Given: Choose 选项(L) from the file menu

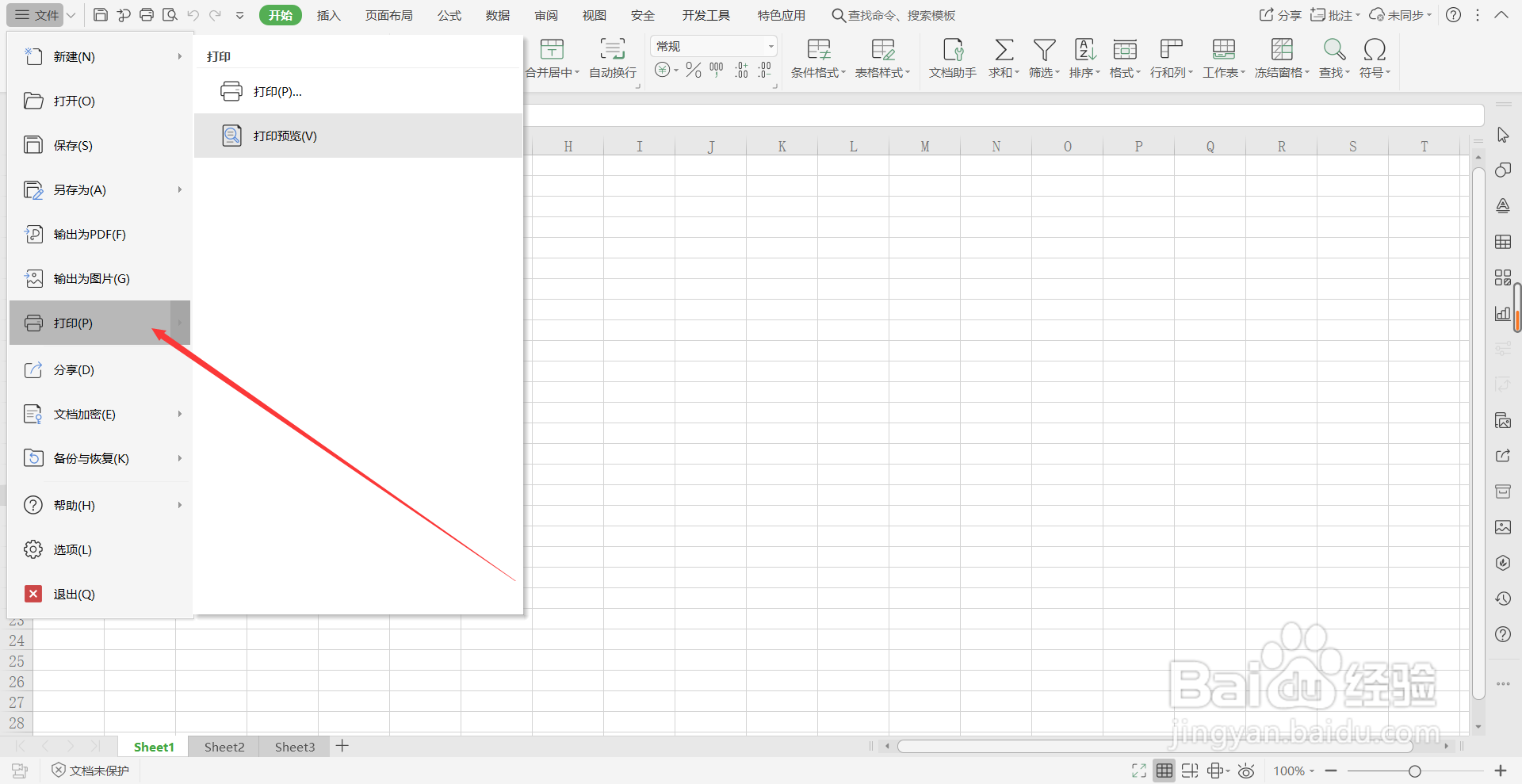Looking at the screenshot, I should [x=100, y=549].
